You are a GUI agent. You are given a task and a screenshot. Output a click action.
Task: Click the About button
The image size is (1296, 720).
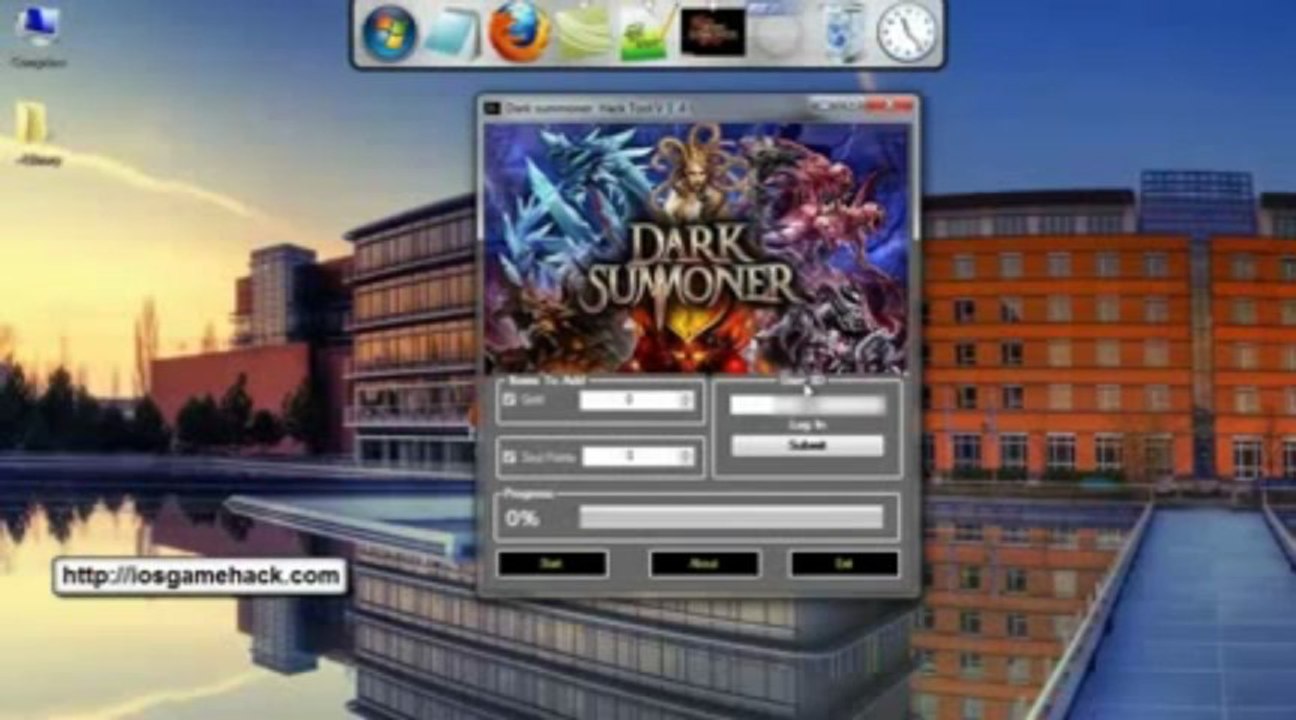point(704,564)
